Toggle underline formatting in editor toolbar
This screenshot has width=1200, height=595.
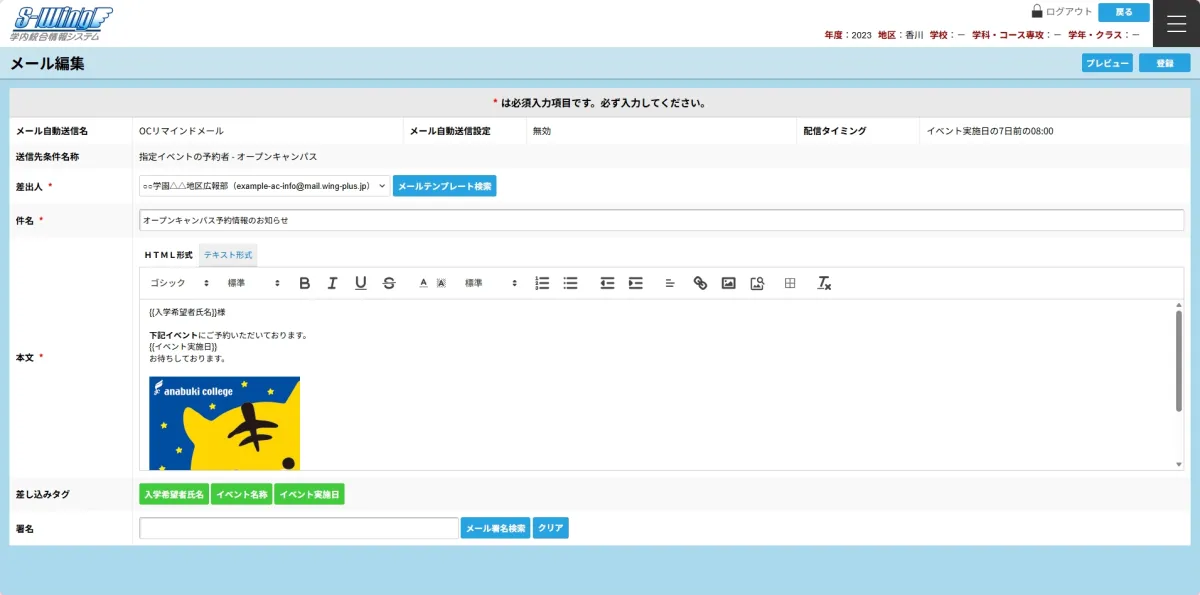(361, 283)
